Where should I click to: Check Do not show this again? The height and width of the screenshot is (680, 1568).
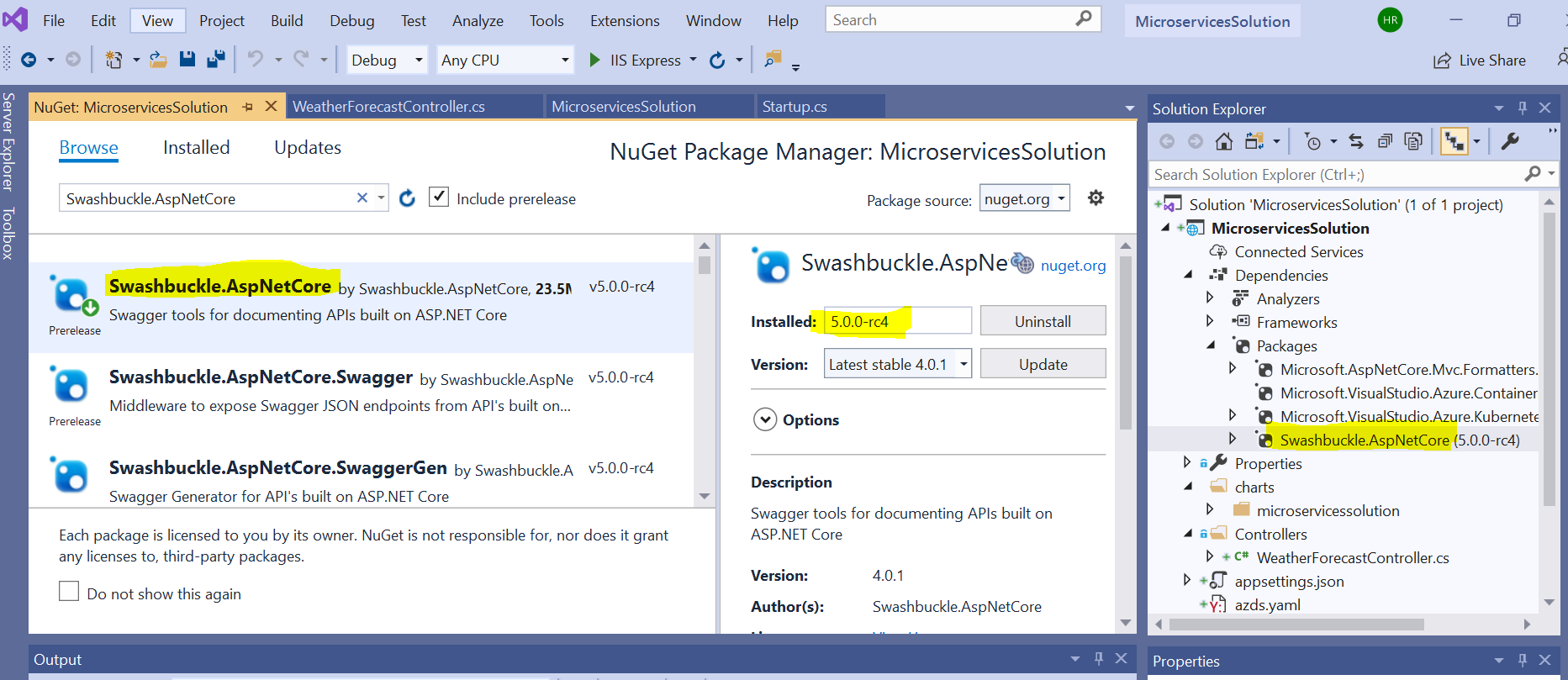click(x=69, y=591)
